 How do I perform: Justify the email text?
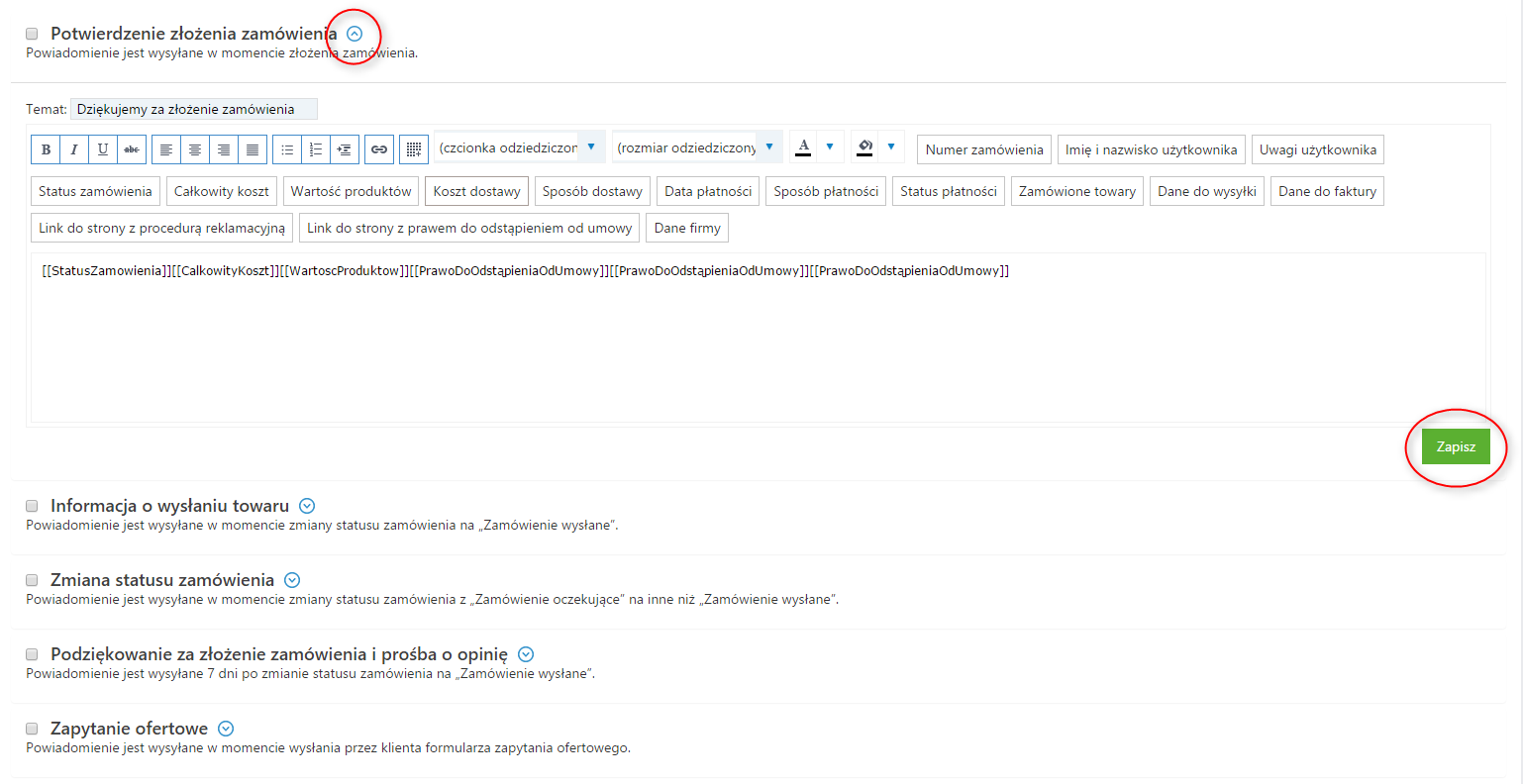(253, 149)
